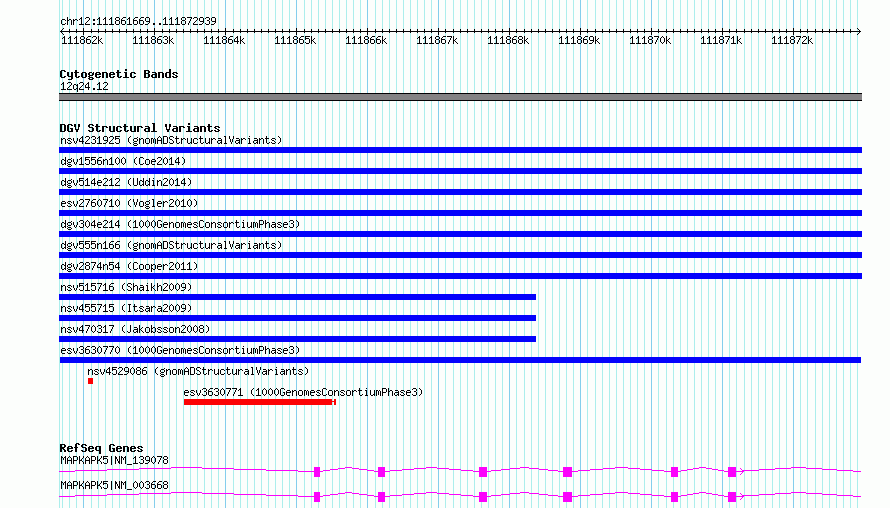The image size is (890, 508).
Task: Click the blue bar under dgv2874n54
Action: click(460, 276)
